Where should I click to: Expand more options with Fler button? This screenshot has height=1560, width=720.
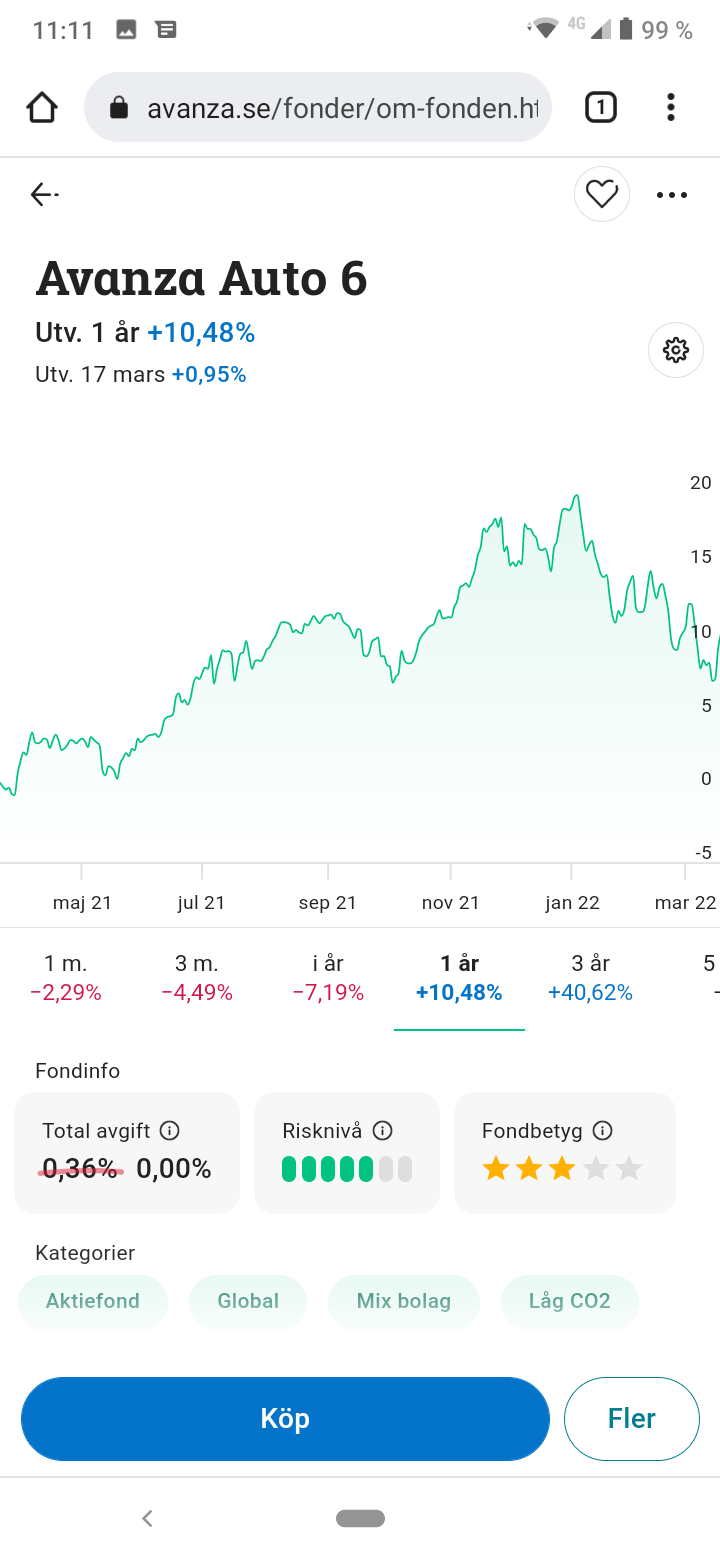coord(632,1418)
